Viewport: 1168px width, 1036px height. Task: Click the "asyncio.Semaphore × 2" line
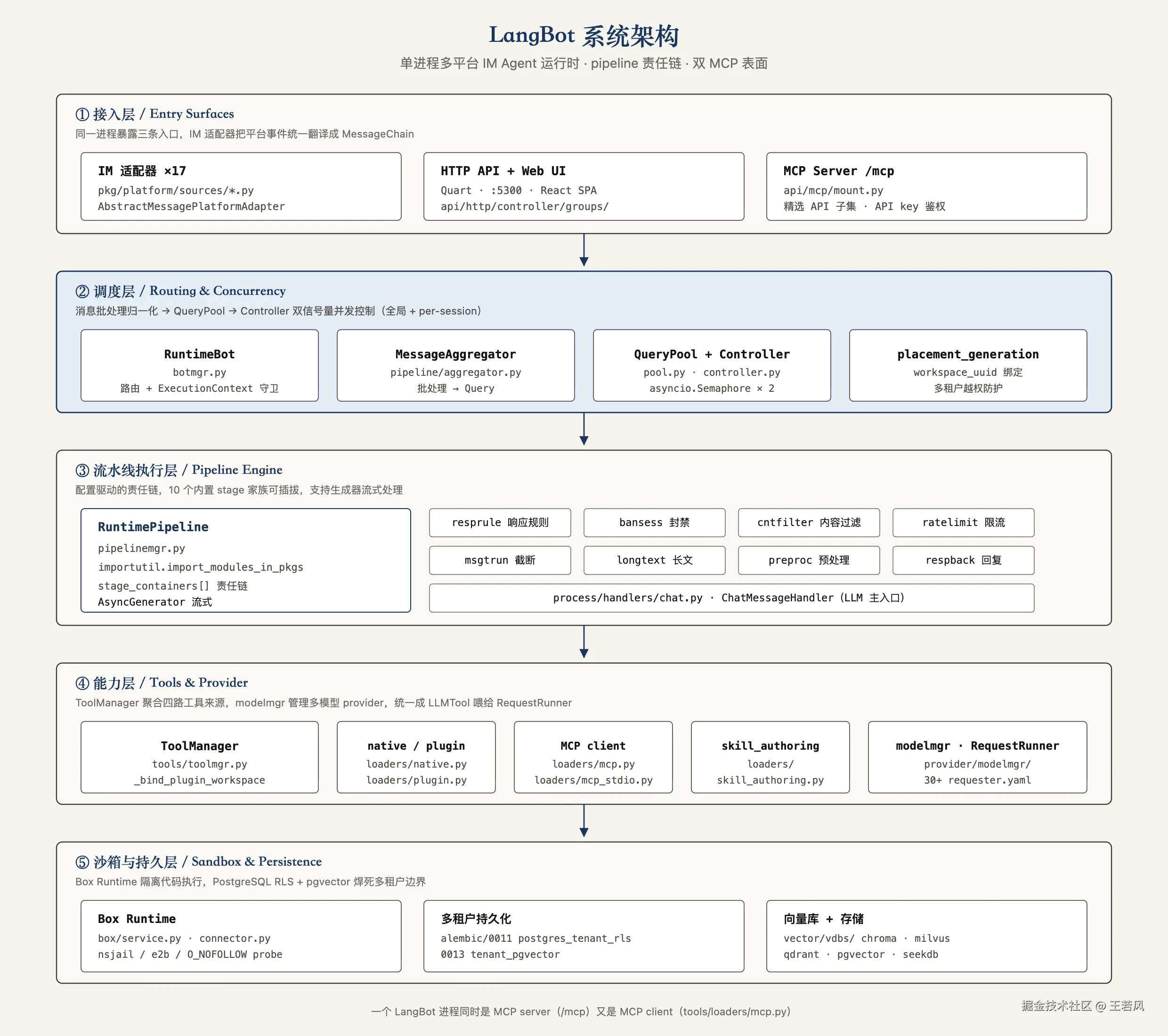(x=712, y=388)
